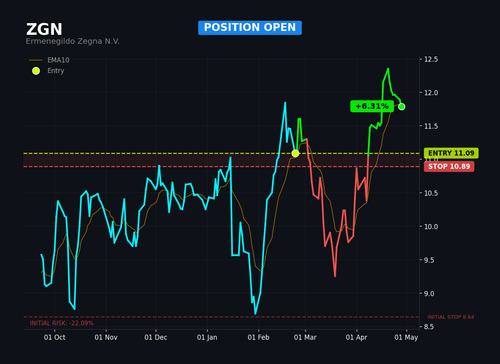Click the 10.5 price axis value
Image resolution: width=500 pixels, height=364 pixels.
431,193
